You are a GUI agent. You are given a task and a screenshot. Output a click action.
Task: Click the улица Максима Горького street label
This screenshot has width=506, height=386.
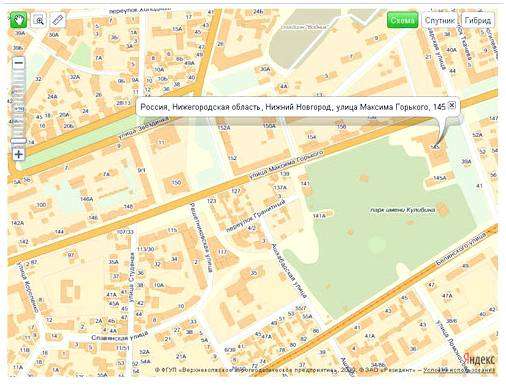tap(287, 166)
